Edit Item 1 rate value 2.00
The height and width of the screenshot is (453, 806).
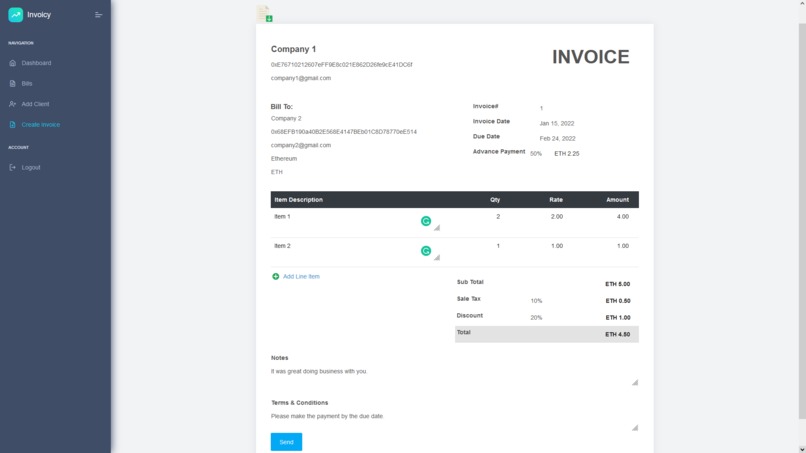tap(557, 216)
